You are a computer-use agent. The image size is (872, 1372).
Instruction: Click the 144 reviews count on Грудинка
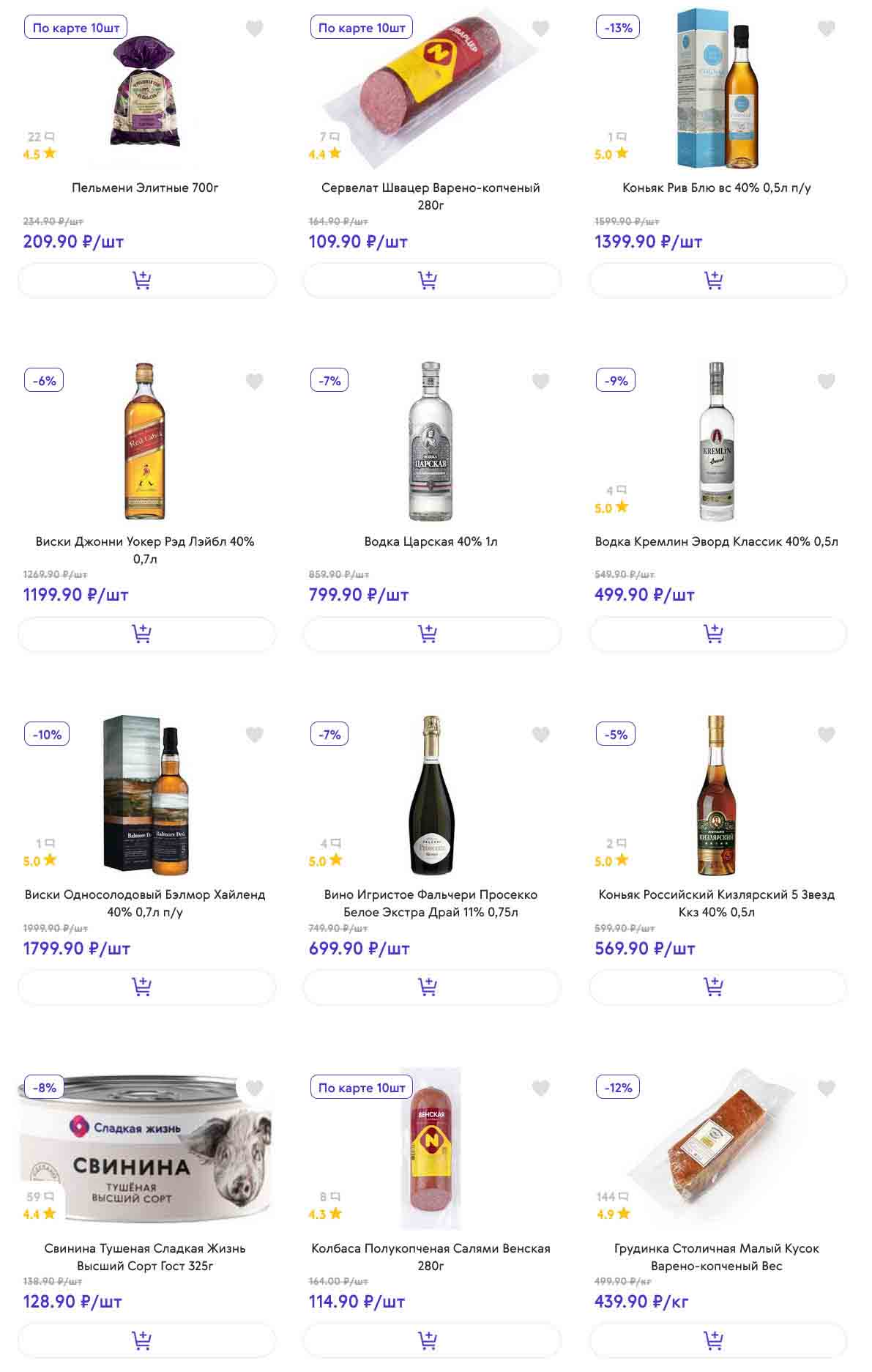pos(612,1197)
